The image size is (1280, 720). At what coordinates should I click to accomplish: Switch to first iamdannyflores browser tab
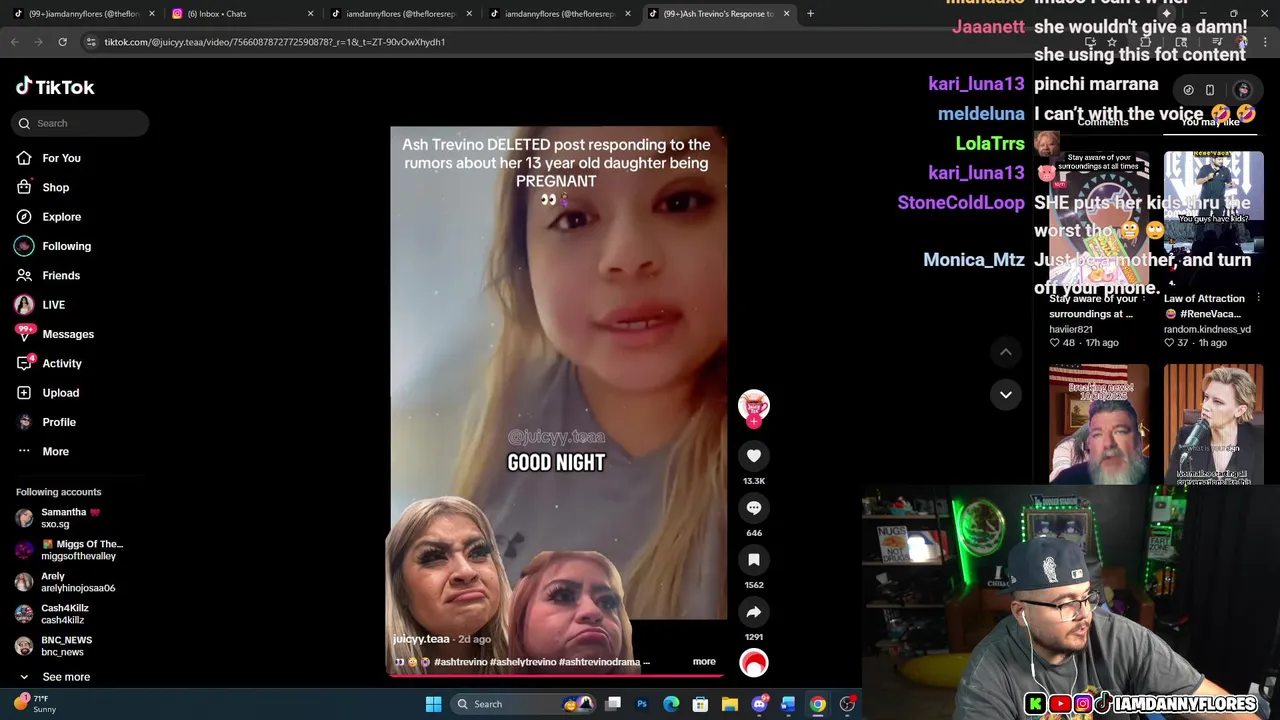80,14
